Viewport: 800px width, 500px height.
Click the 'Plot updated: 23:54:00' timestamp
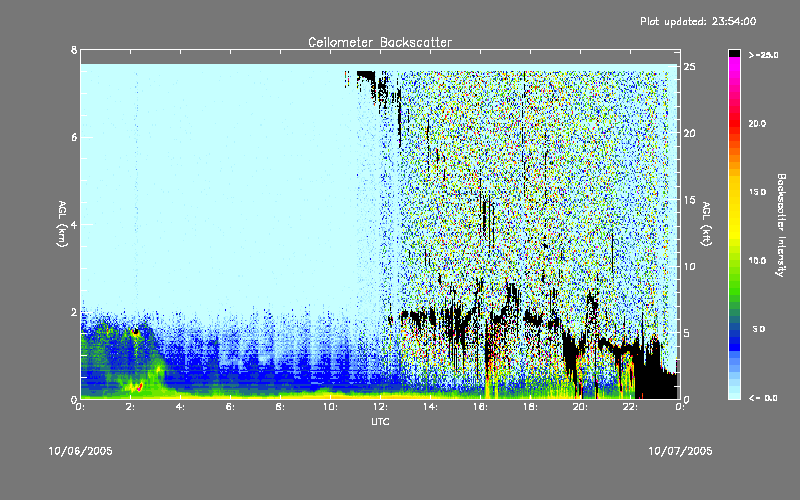pos(698,21)
